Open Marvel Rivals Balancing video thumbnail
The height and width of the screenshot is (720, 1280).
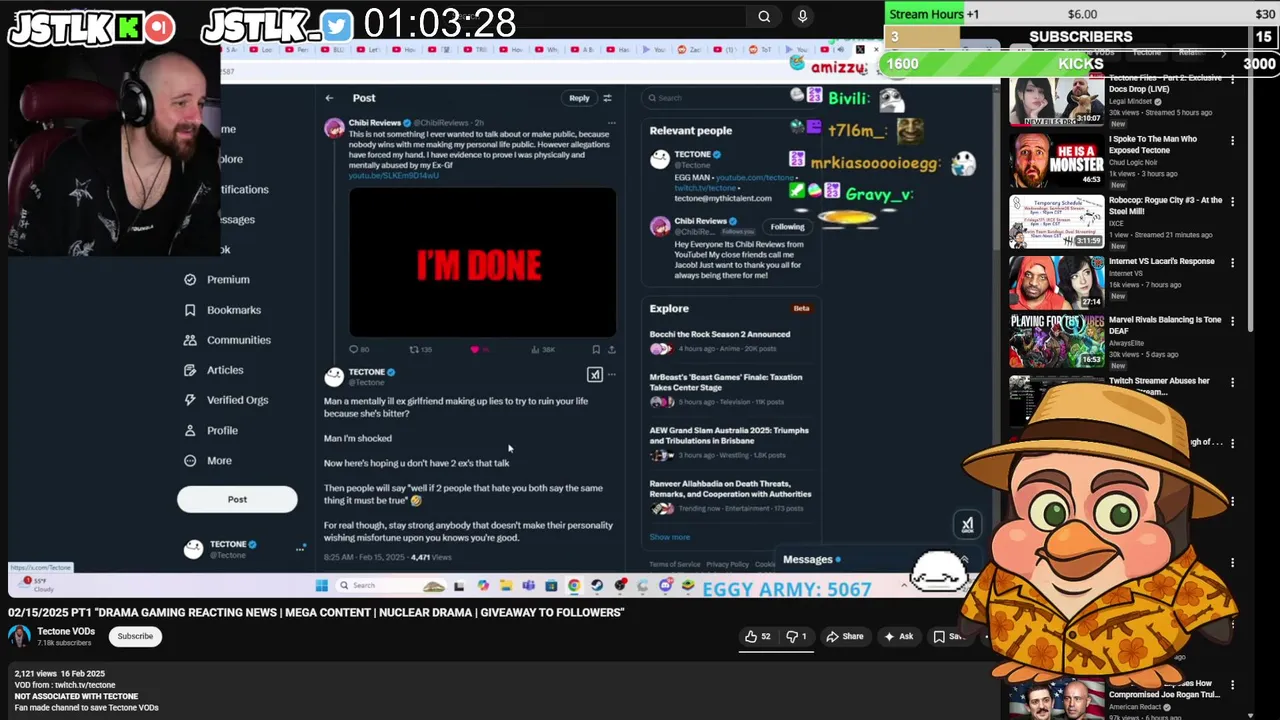[x=1056, y=343]
